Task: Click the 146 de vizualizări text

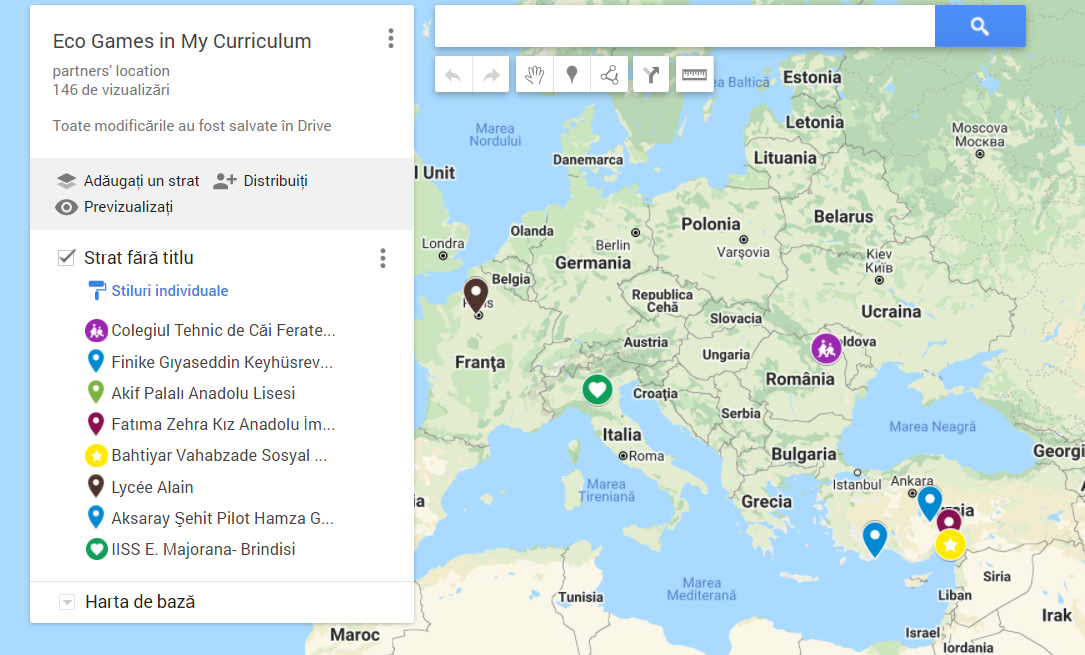Action: coord(111,90)
